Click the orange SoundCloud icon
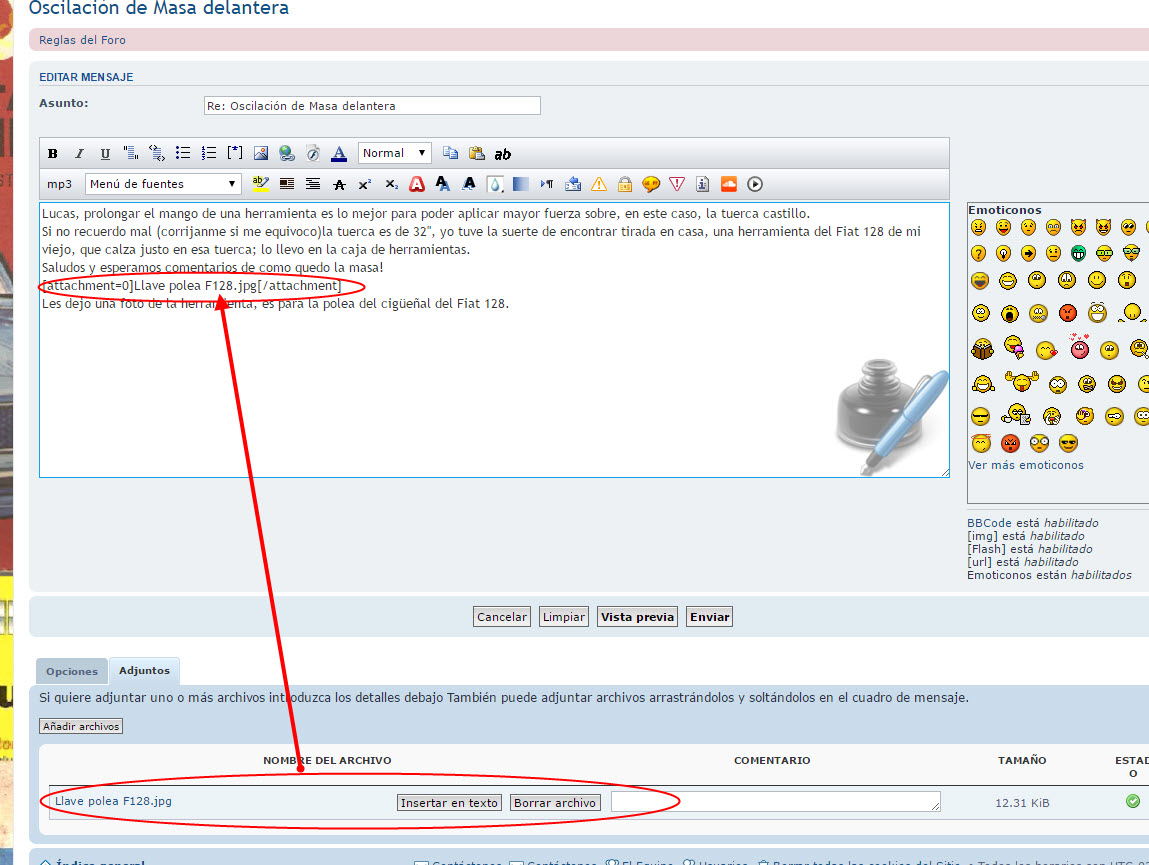Image resolution: width=1149 pixels, height=865 pixels. 729,184
